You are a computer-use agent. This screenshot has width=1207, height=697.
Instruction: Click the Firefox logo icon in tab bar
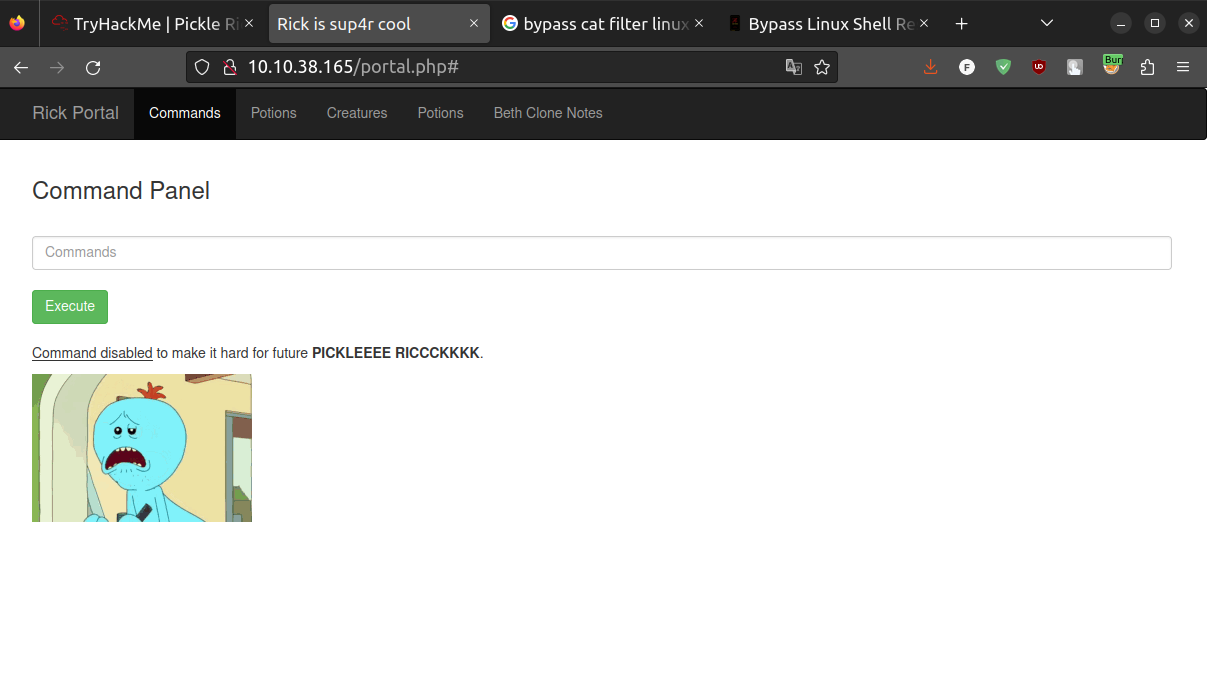17,23
